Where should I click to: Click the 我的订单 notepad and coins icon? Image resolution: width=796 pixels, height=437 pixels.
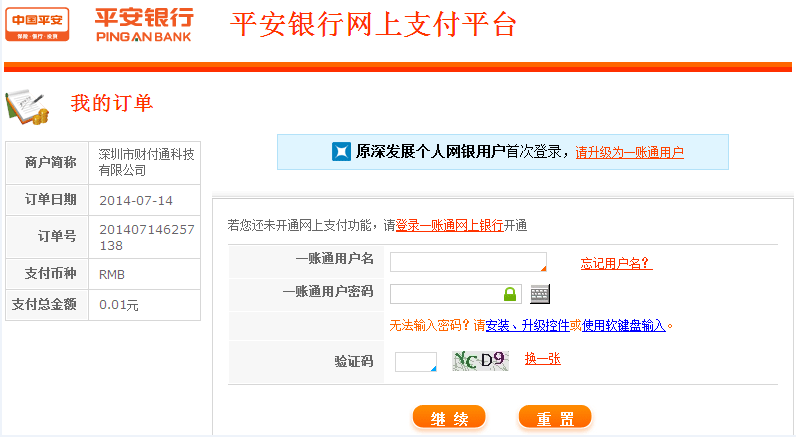coord(27,107)
